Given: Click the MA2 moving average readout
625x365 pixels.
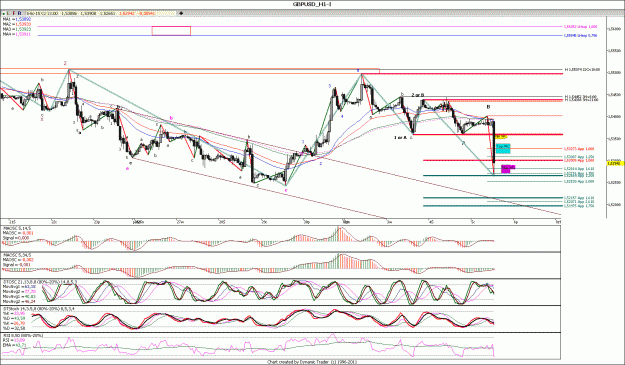Looking at the screenshot, I should (17, 24).
